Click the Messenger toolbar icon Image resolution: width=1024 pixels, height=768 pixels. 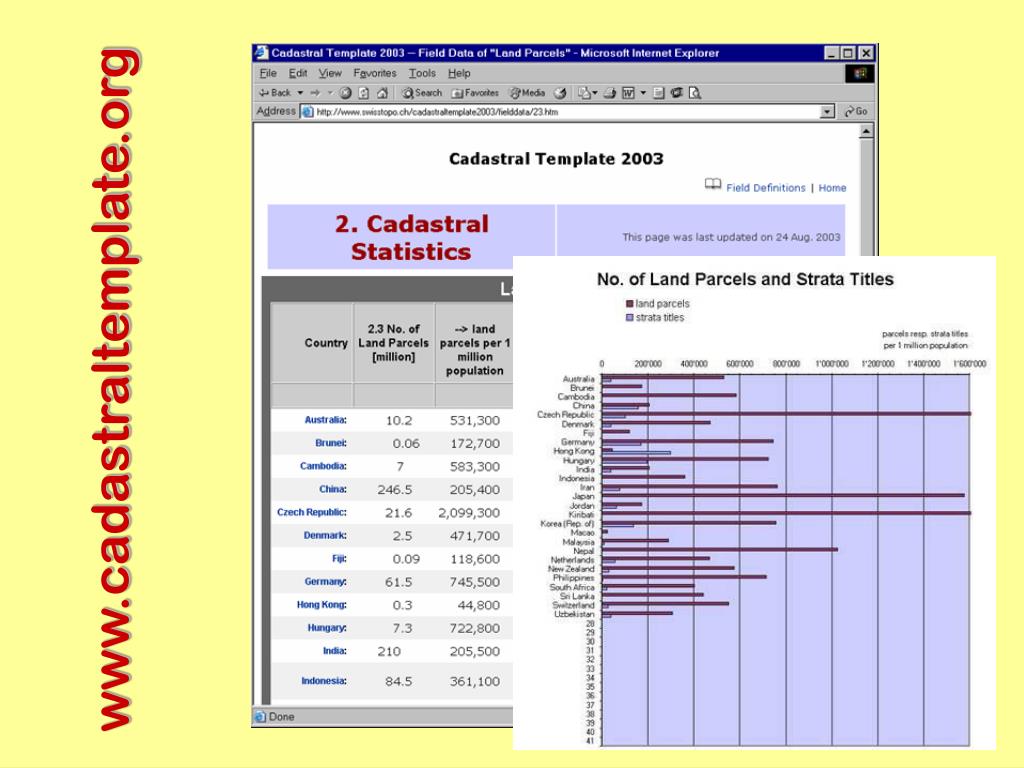pos(677,93)
